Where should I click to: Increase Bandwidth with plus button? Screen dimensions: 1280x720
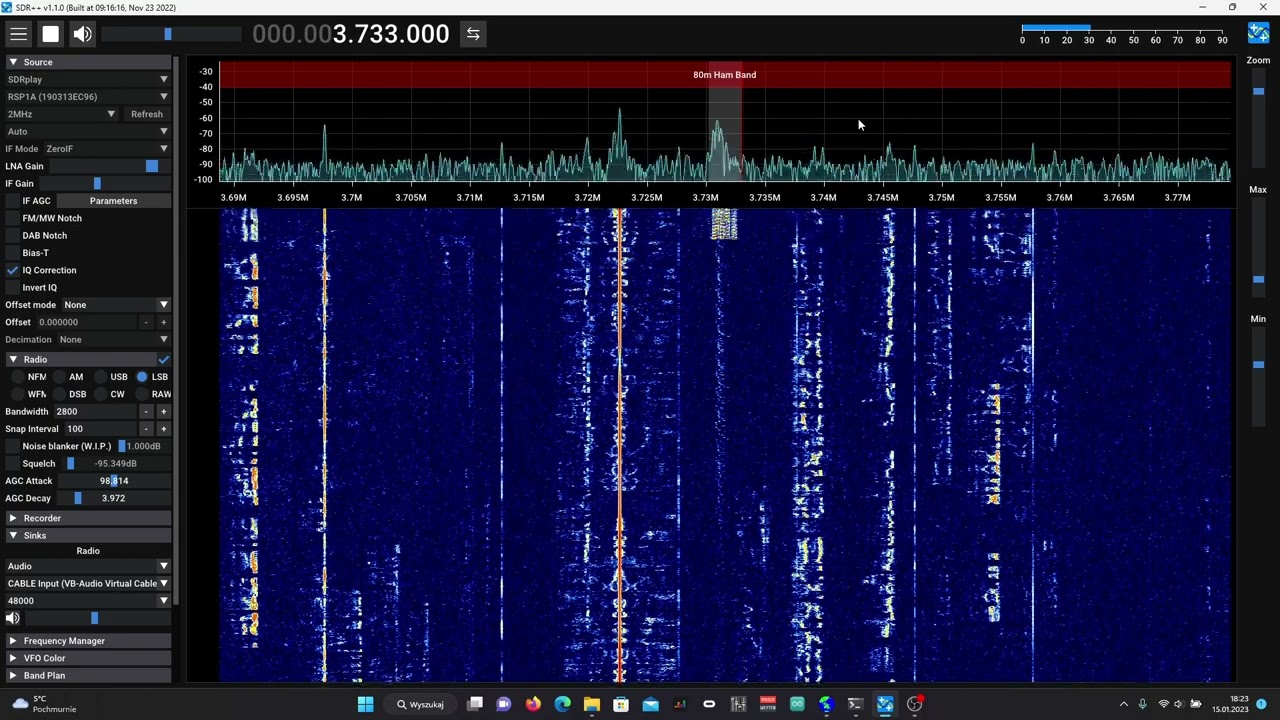[x=163, y=412]
